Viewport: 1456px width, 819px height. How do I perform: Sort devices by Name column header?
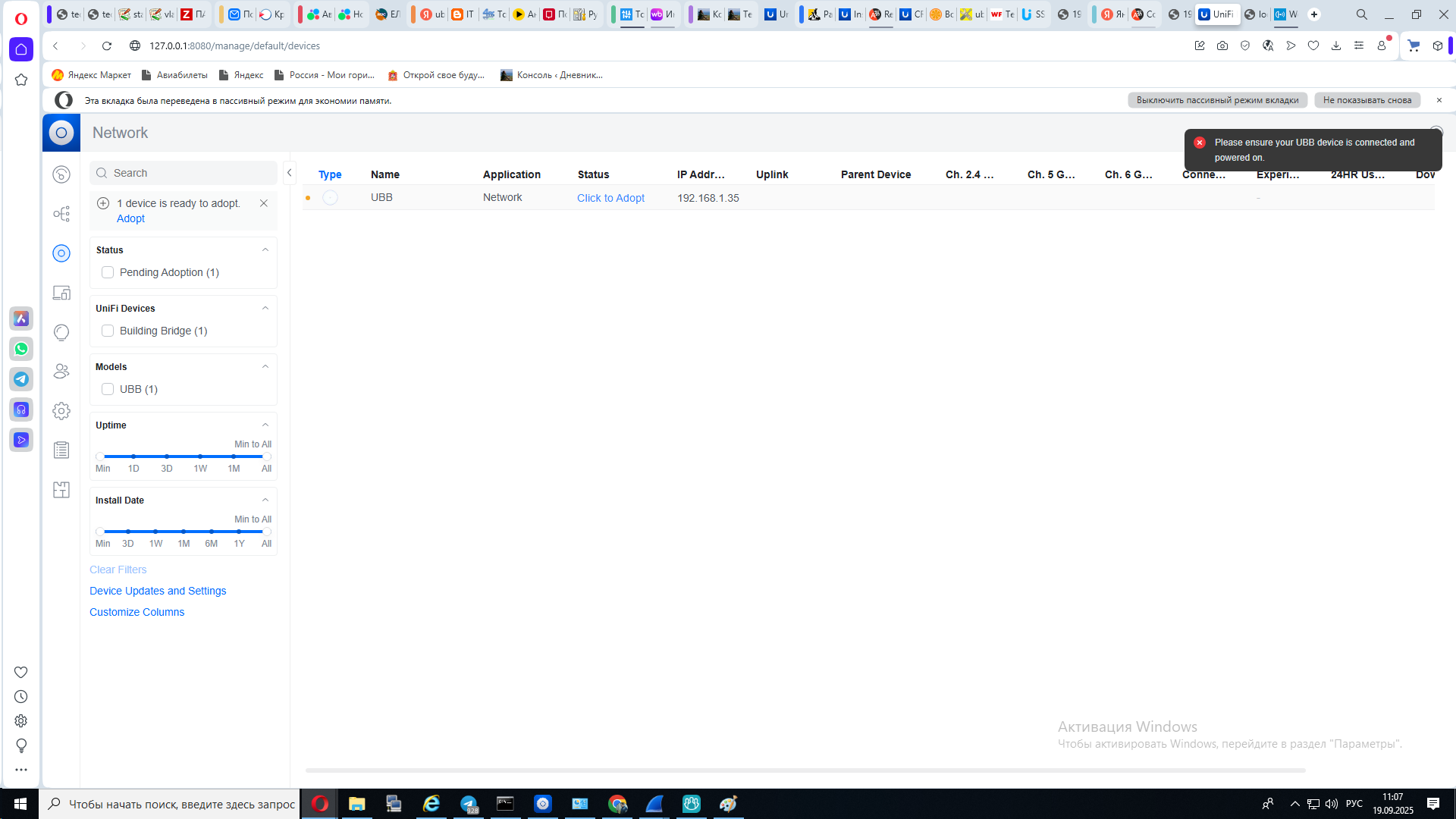385,174
